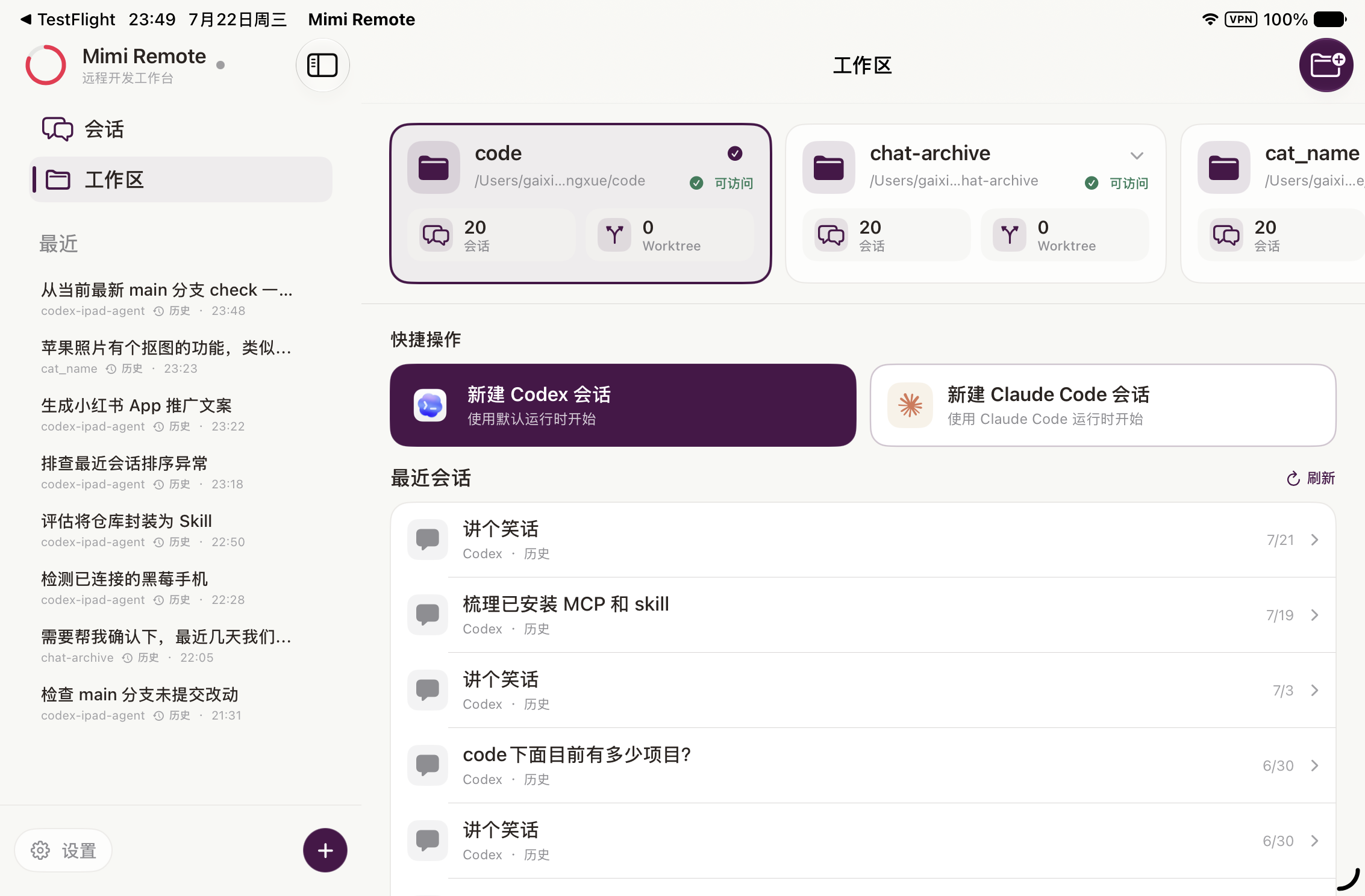Click the green check beside code's 可访问
1365x896 pixels.
696,183
